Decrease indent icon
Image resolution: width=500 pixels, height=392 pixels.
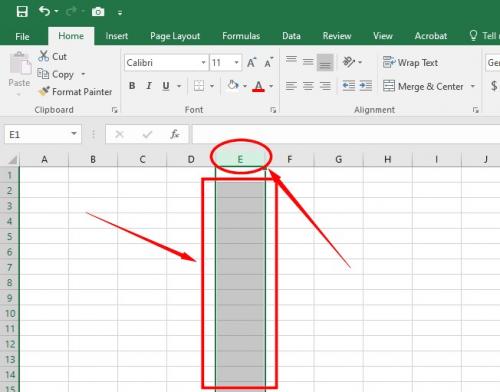click(x=349, y=86)
